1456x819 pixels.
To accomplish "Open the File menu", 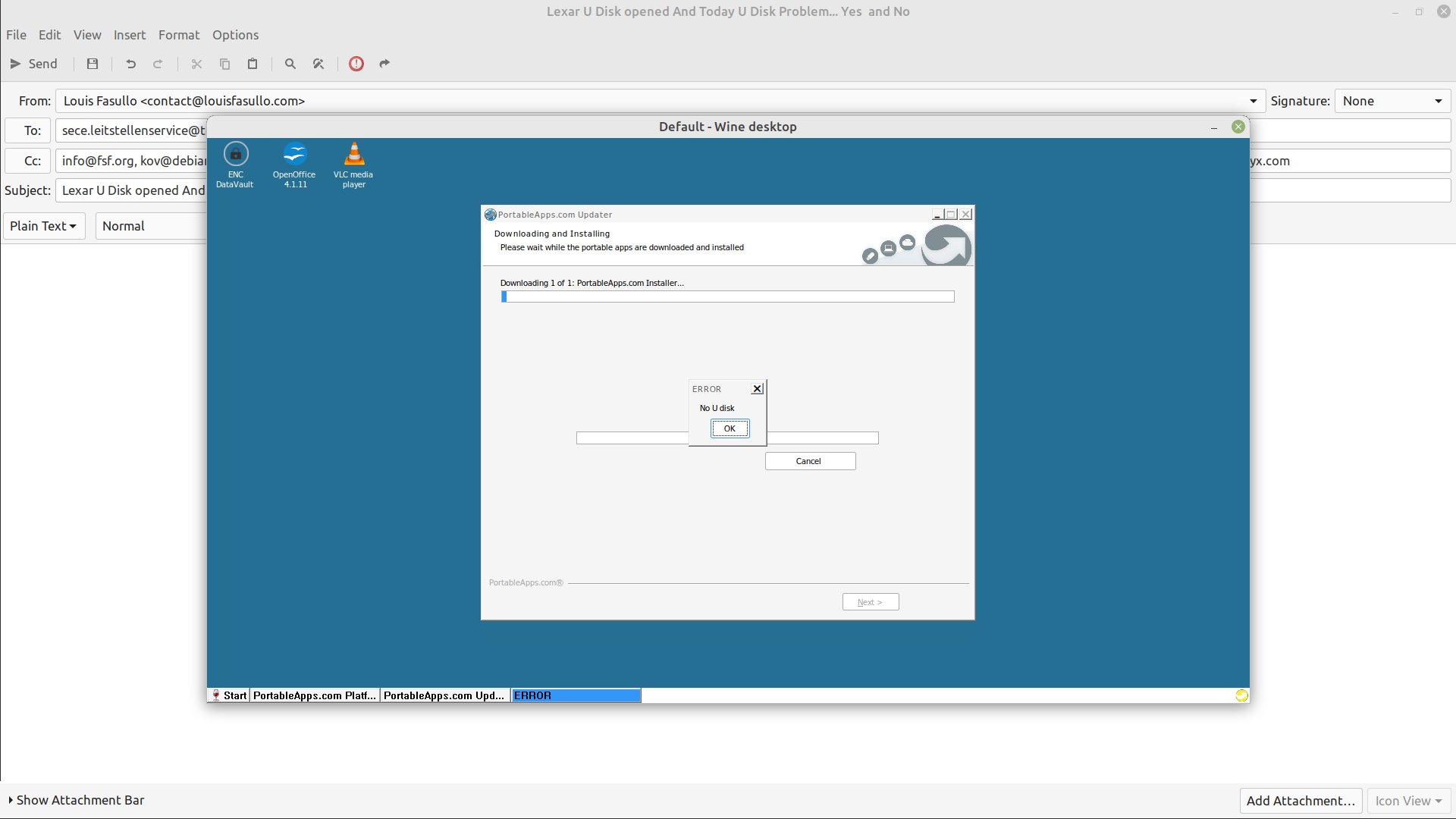I will [16, 35].
